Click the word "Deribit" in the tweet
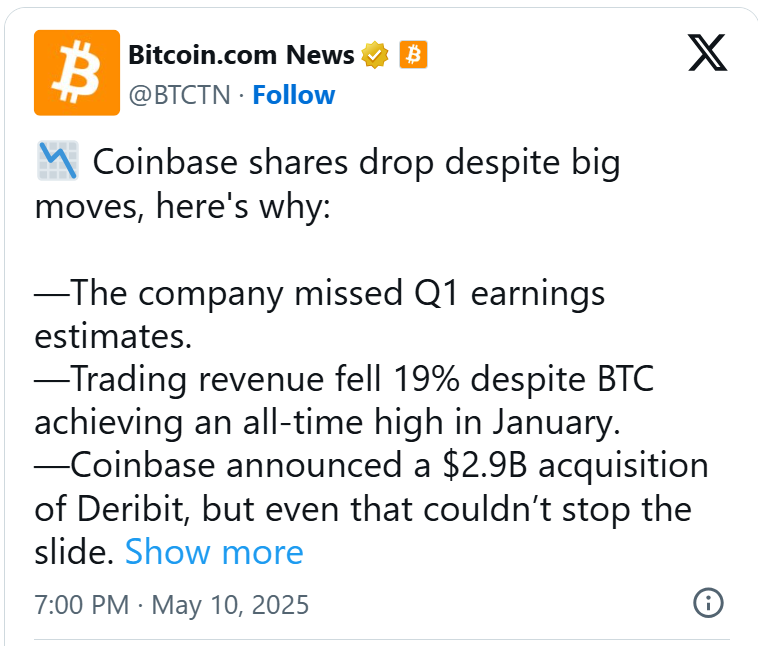This screenshot has height=646, width=758. [132, 509]
